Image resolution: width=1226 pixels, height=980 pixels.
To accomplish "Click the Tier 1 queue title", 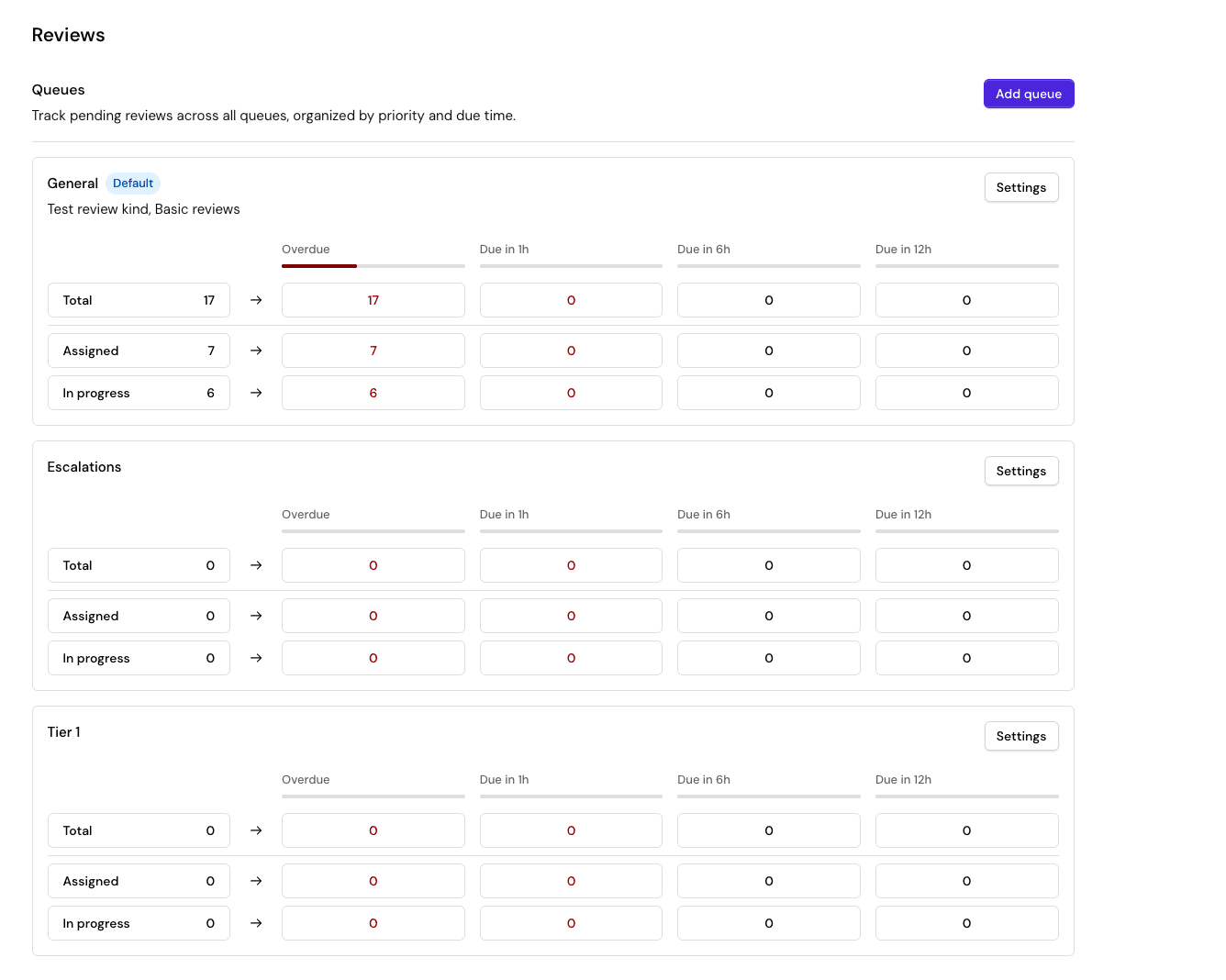I will 64,732.
